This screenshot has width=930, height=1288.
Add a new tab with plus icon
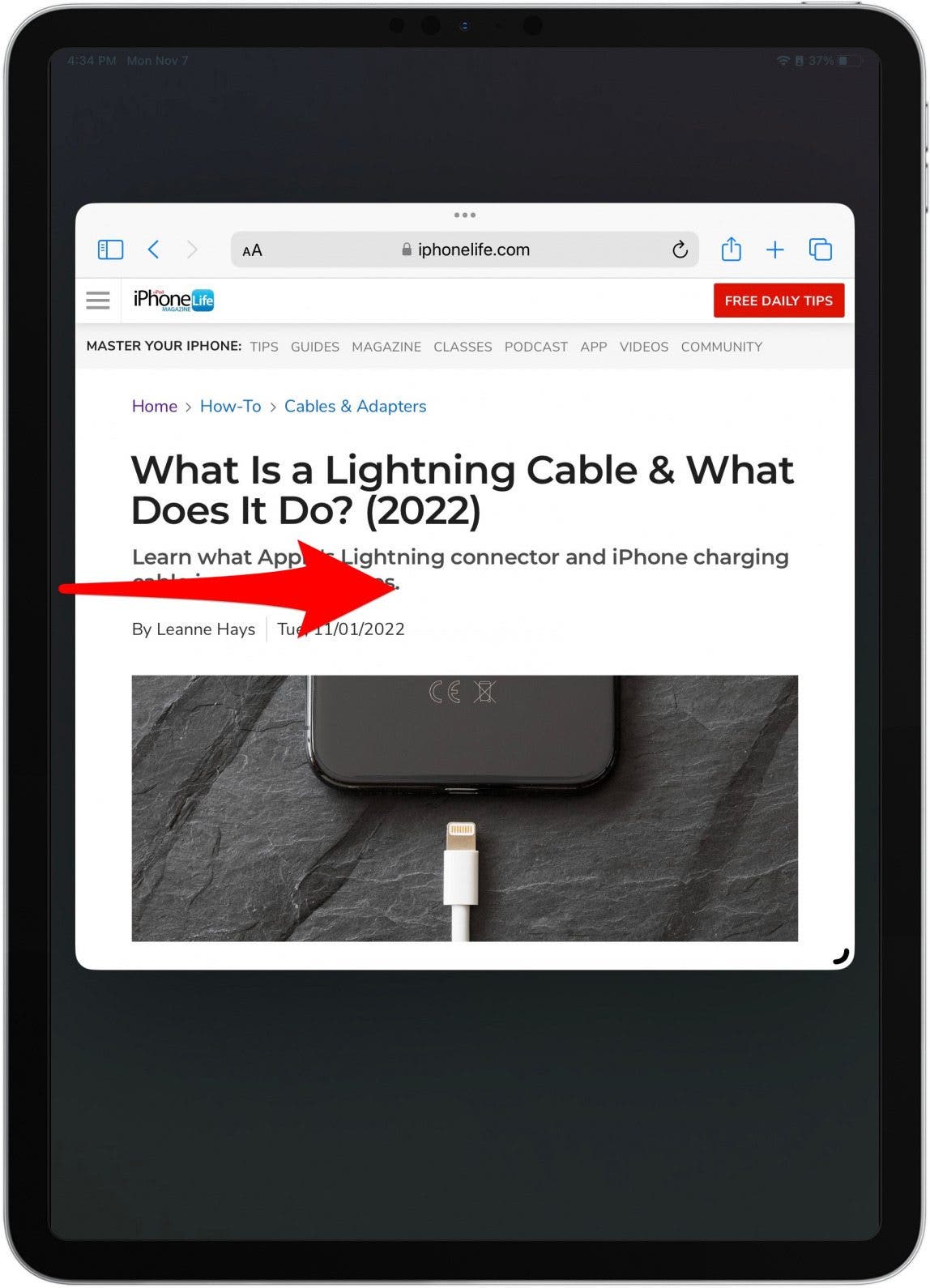coord(775,249)
